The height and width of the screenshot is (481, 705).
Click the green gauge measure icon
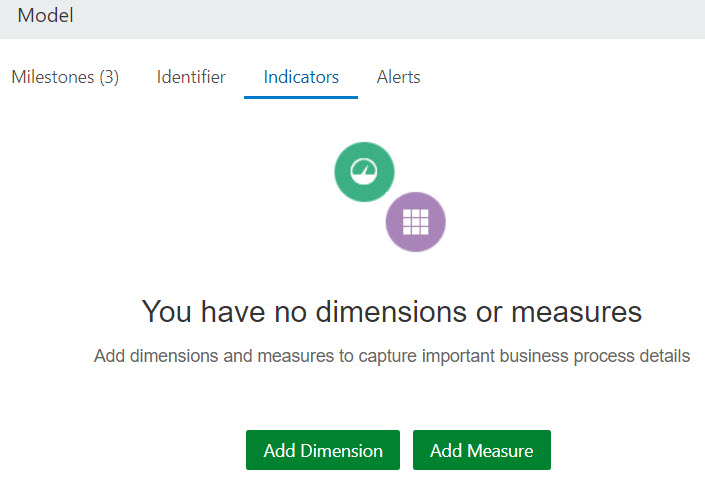click(x=364, y=172)
